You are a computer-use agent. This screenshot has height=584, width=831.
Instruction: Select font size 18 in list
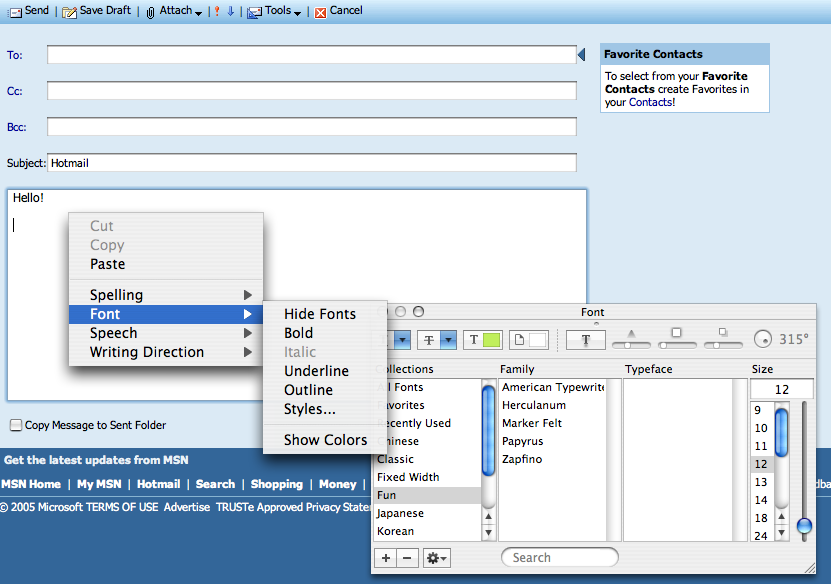pos(762,518)
